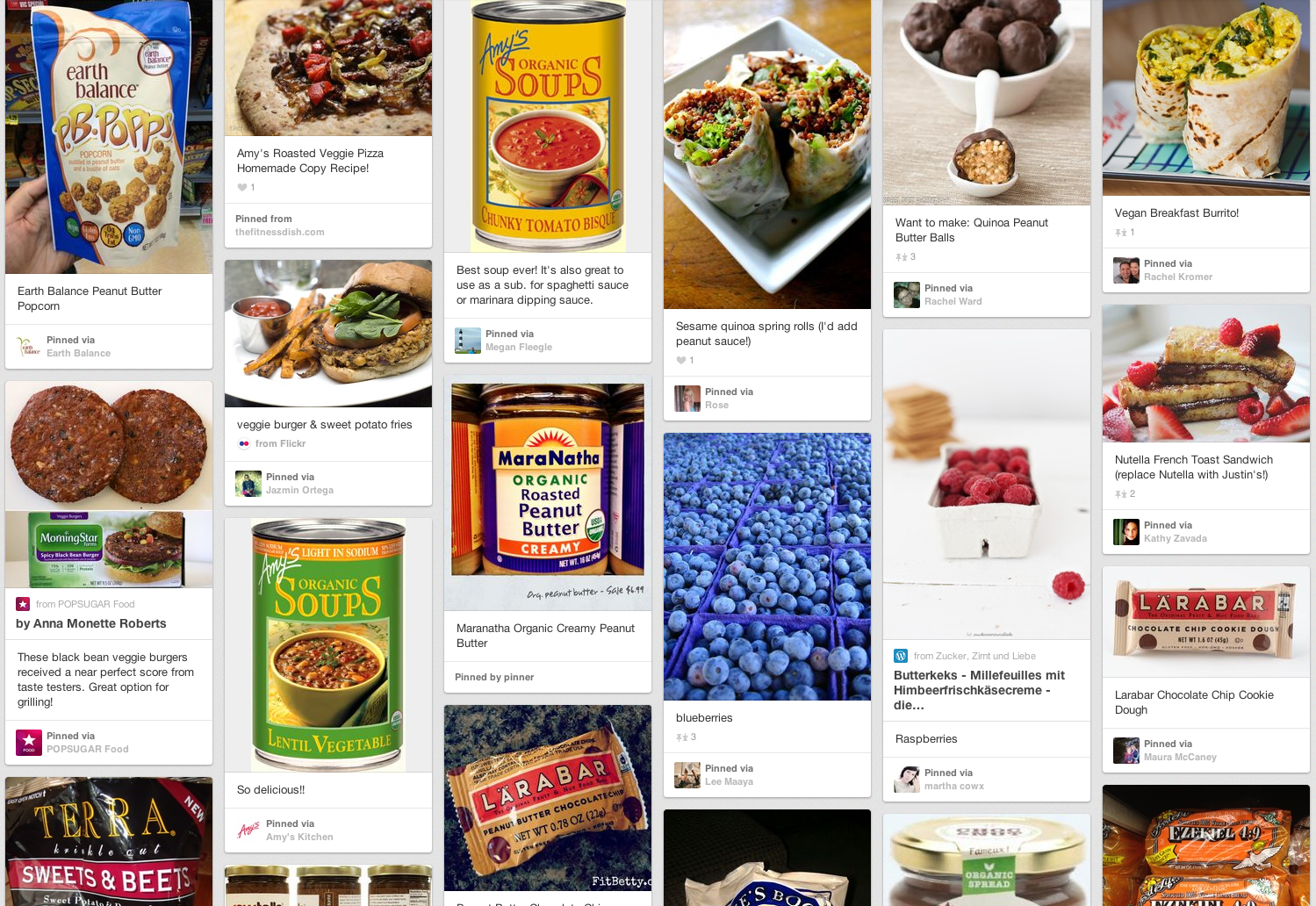
Task: Click the Flickr icon below veggie burger pin
Action: tap(244, 443)
